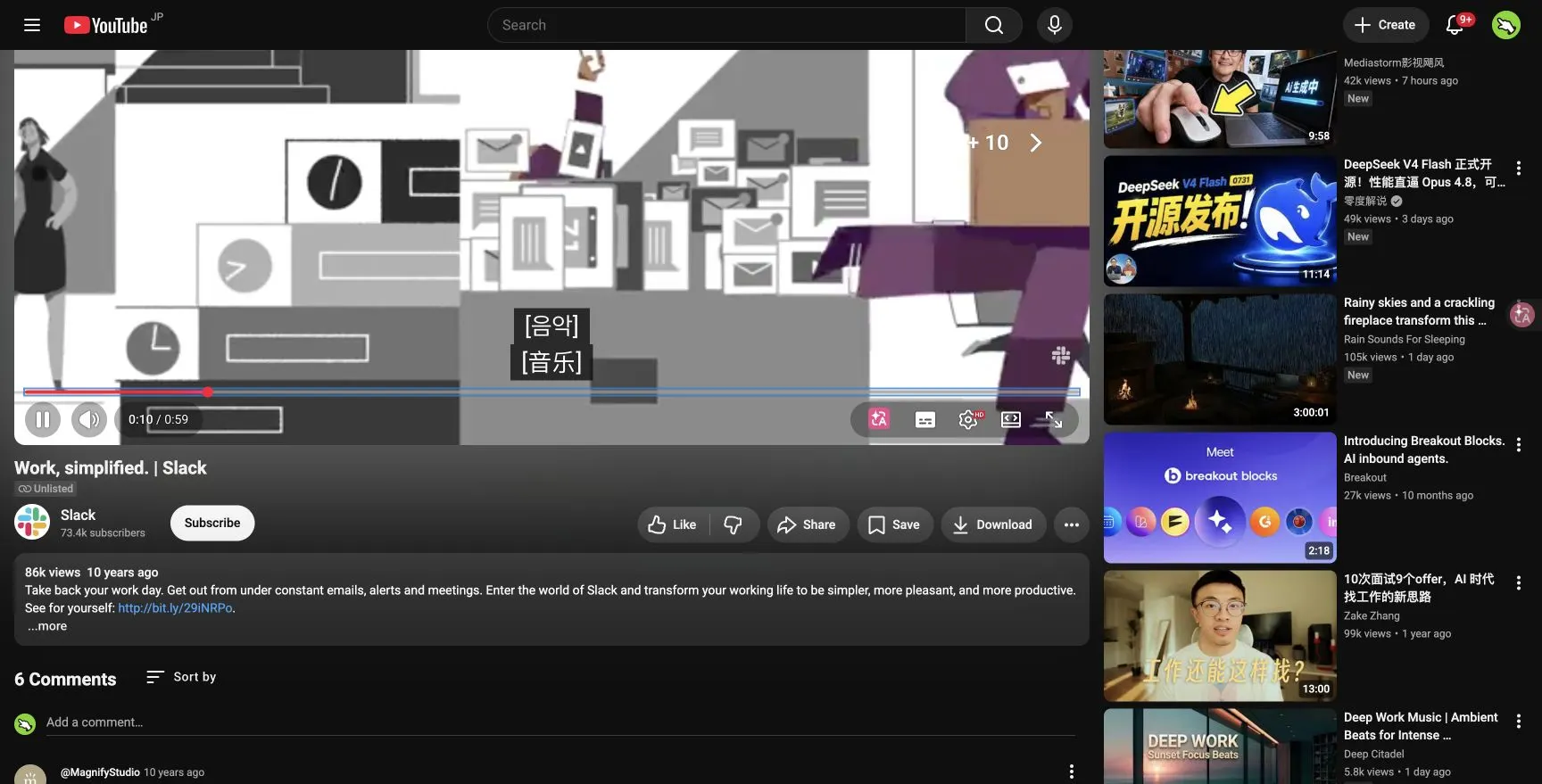Open the Meet breakout blocks thumbnail

pyautogui.click(x=1219, y=498)
